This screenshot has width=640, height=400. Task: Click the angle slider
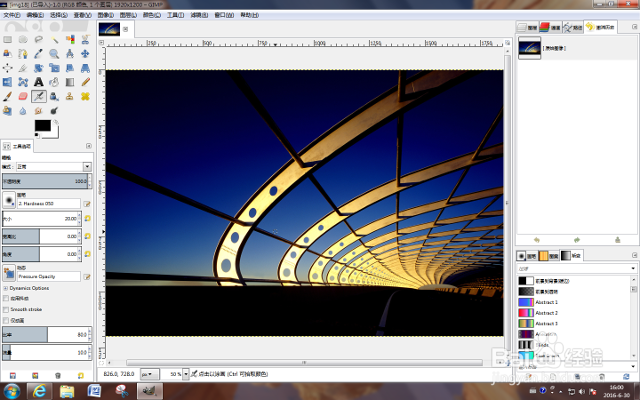40,254
